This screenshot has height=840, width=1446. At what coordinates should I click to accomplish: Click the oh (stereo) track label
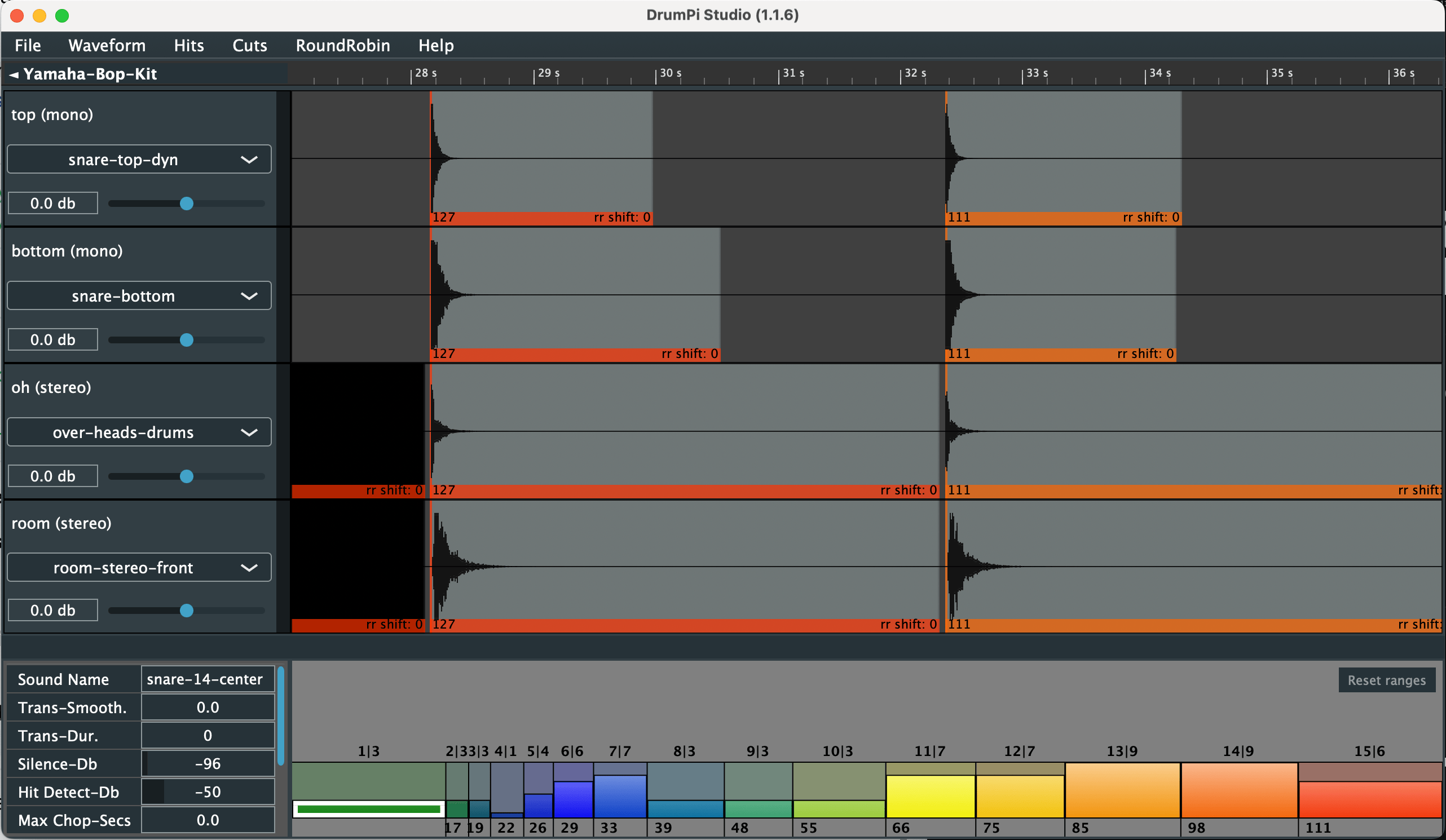(51, 387)
